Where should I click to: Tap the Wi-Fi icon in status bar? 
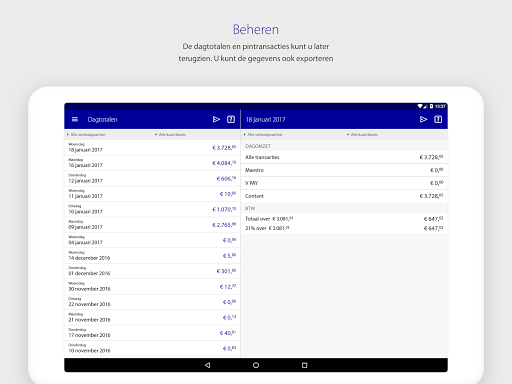[x=420, y=106]
